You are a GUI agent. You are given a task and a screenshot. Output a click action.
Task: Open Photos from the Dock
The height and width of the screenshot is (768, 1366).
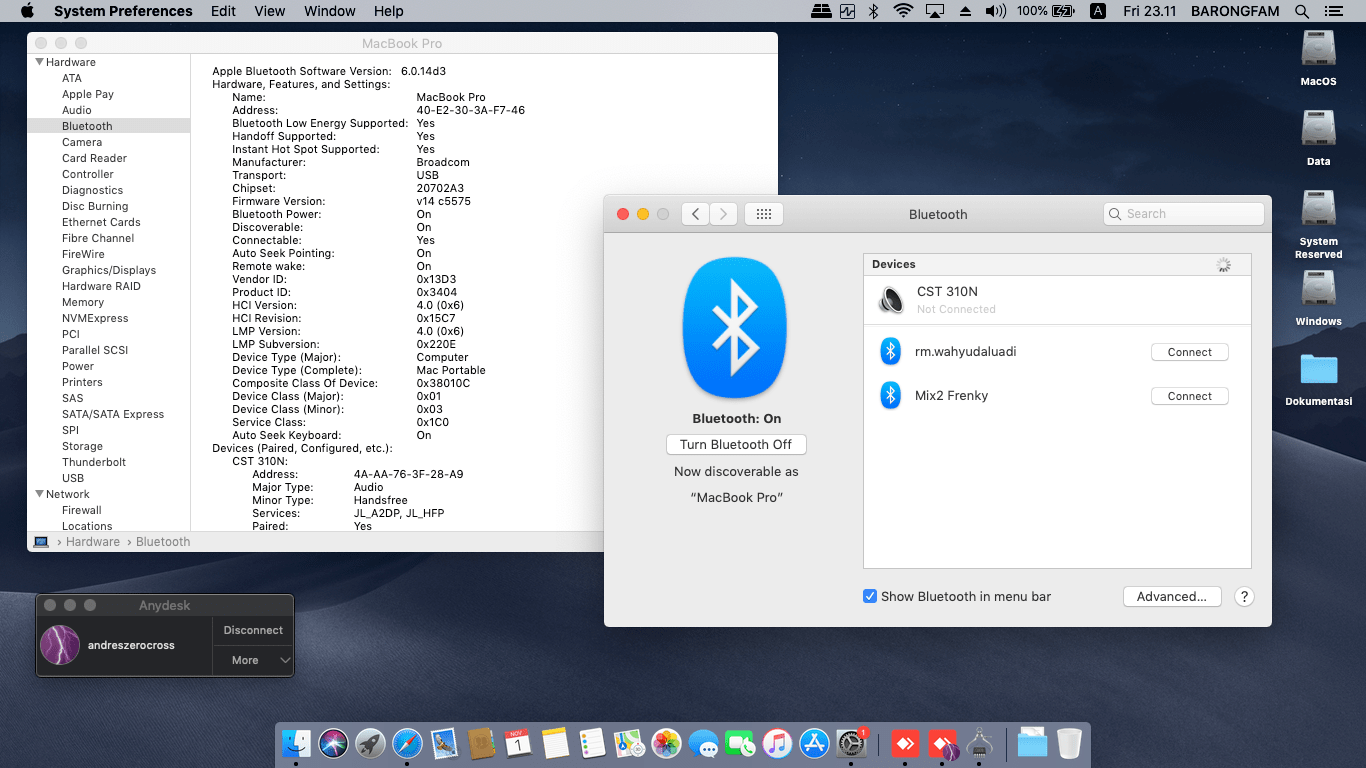coord(666,743)
